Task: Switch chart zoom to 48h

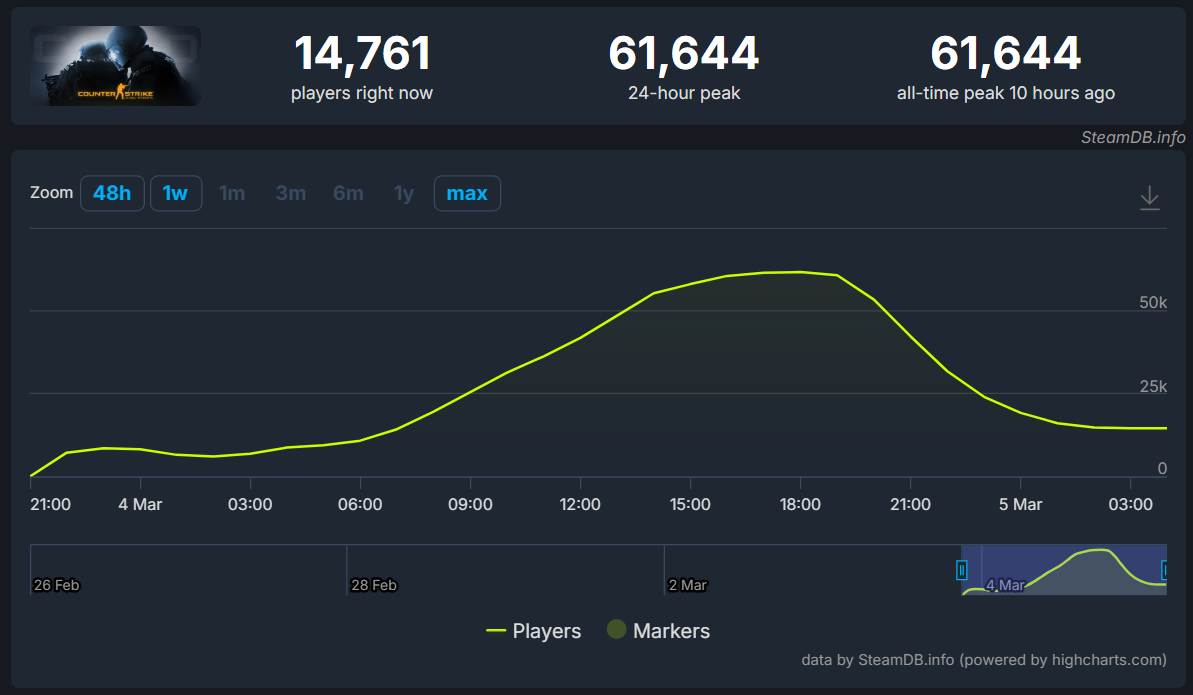Action: 112,193
